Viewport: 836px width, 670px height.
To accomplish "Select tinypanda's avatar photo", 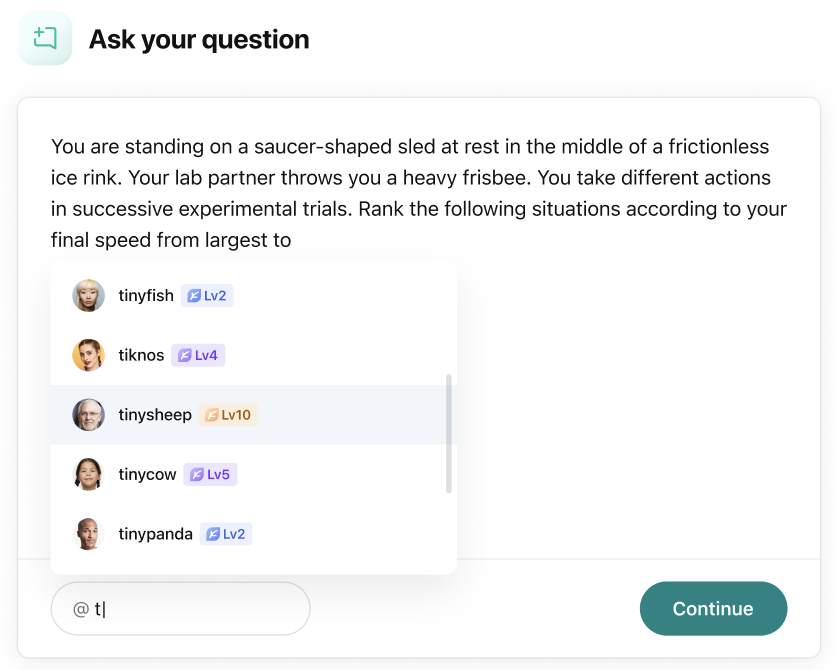I will (89, 534).
